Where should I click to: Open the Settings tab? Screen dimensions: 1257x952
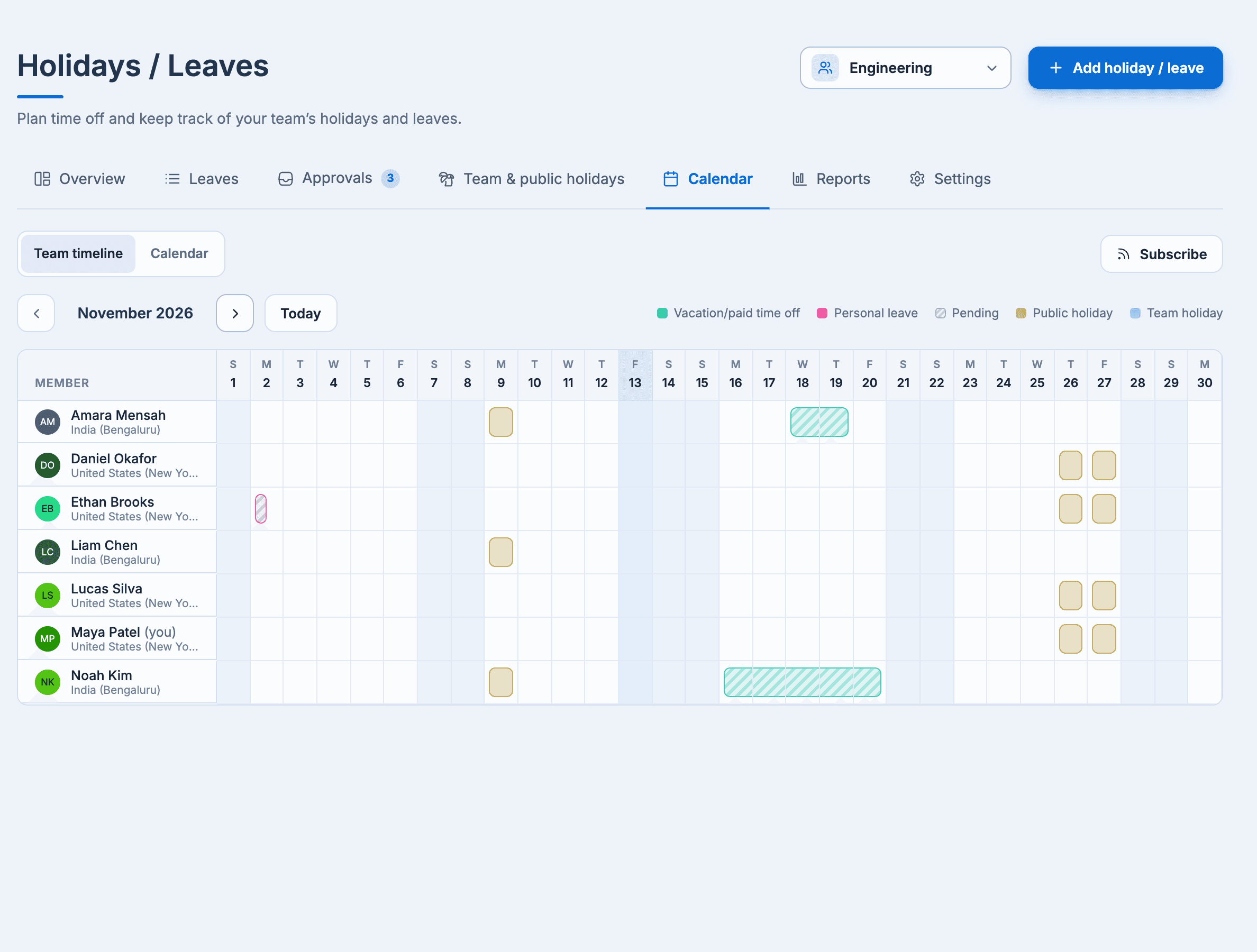(950, 179)
